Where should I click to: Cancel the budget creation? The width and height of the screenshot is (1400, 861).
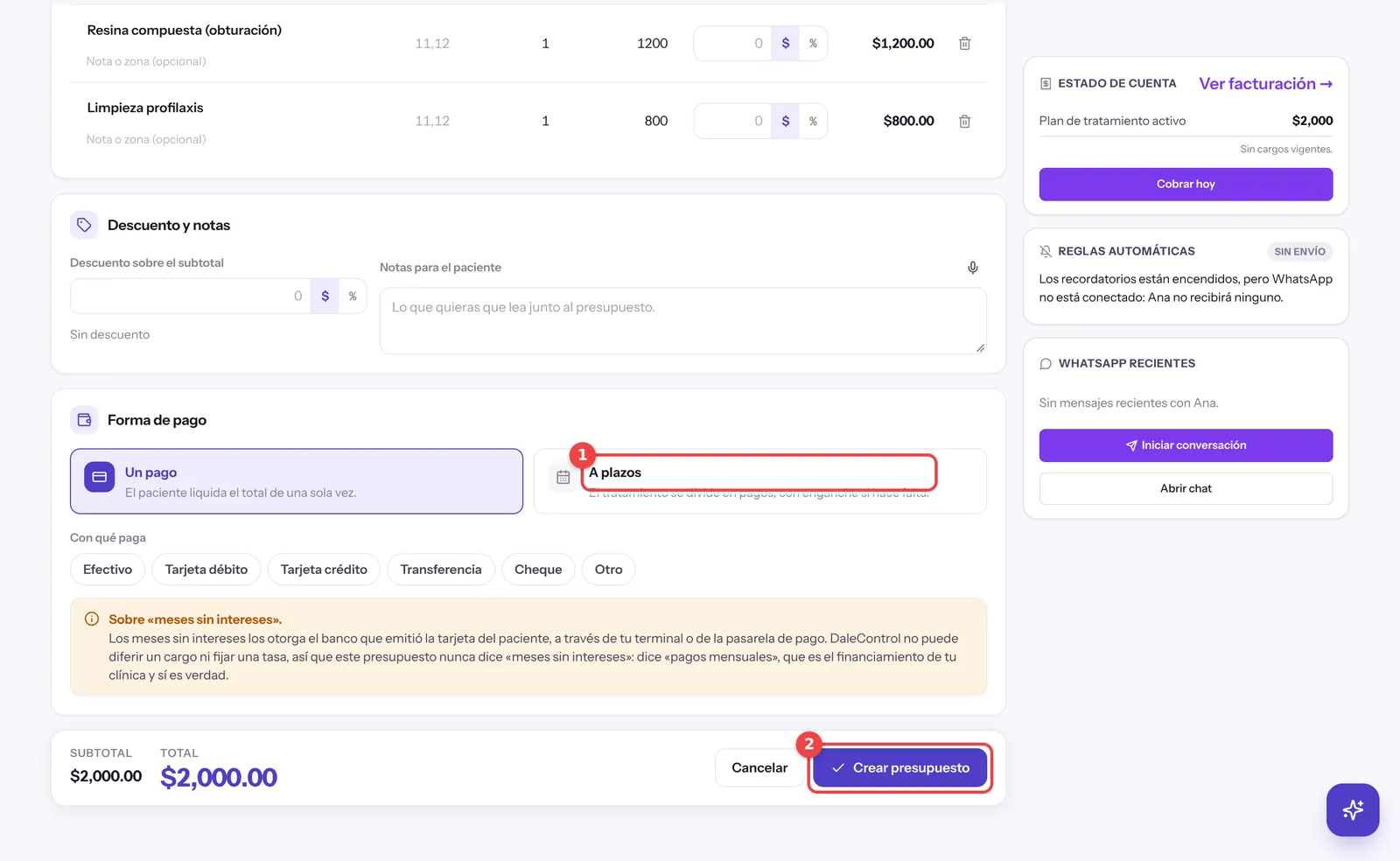pyautogui.click(x=759, y=767)
